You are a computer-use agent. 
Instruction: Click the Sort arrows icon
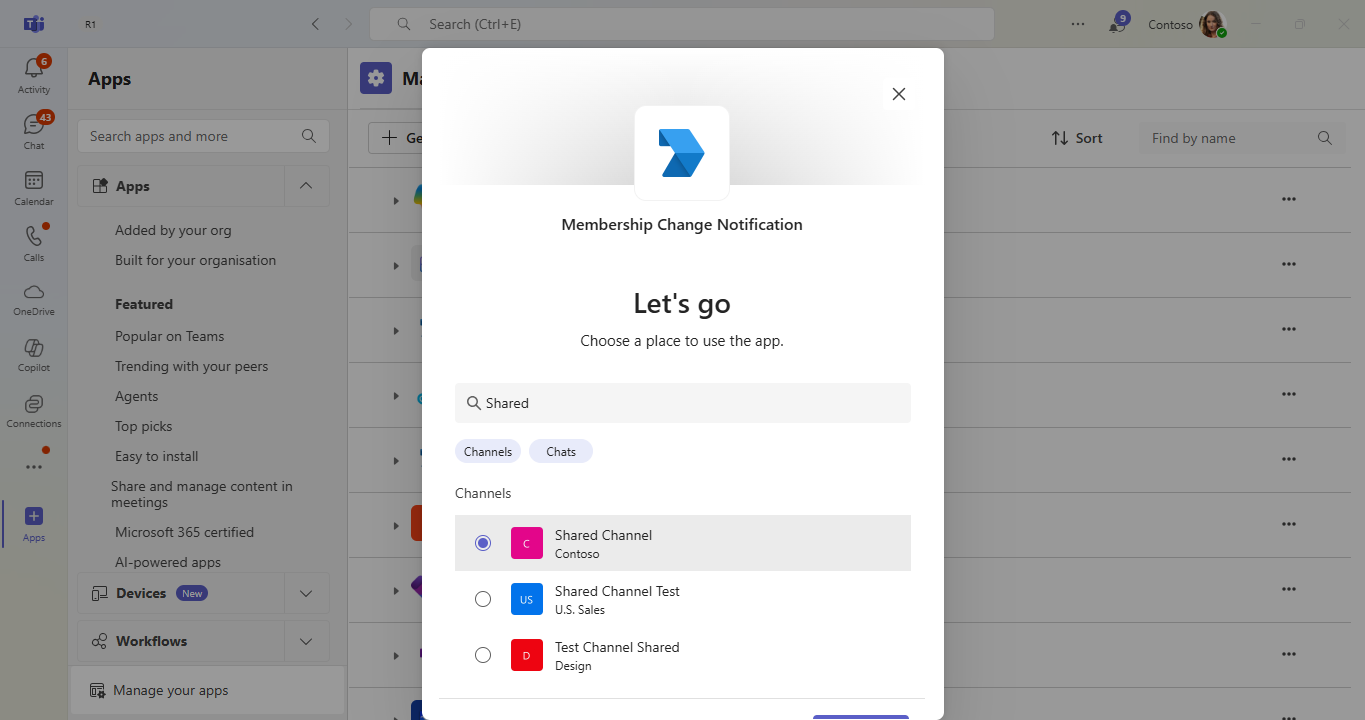coord(1060,138)
